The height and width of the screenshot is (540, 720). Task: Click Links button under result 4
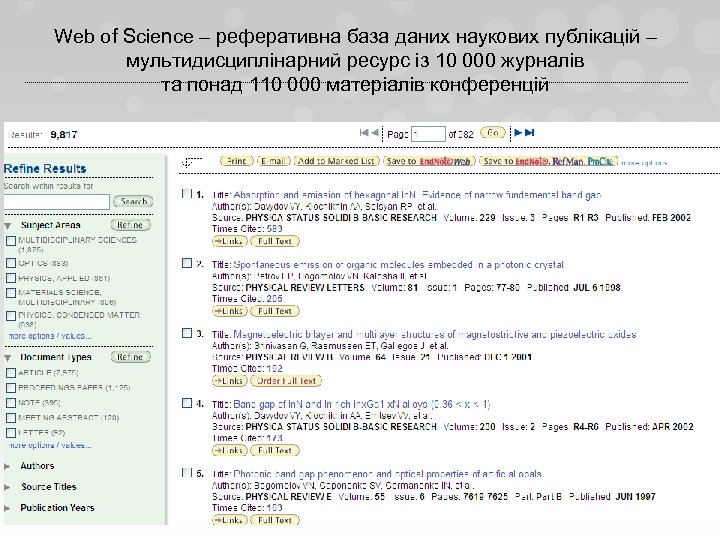click(x=230, y=450)
